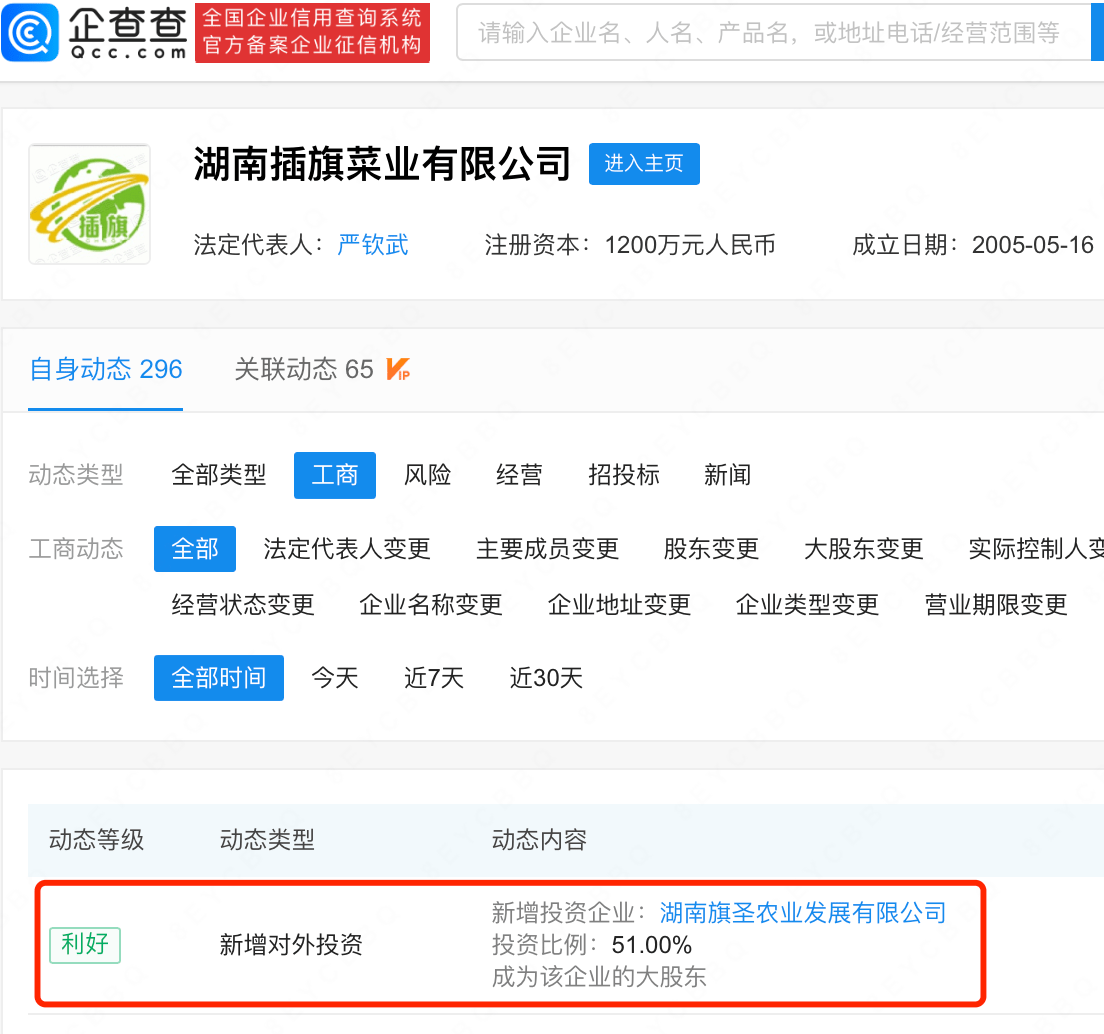Click the 动态等级 column header
The width and height of the screenshot is (1104, 1034).
tap(96, 840)
